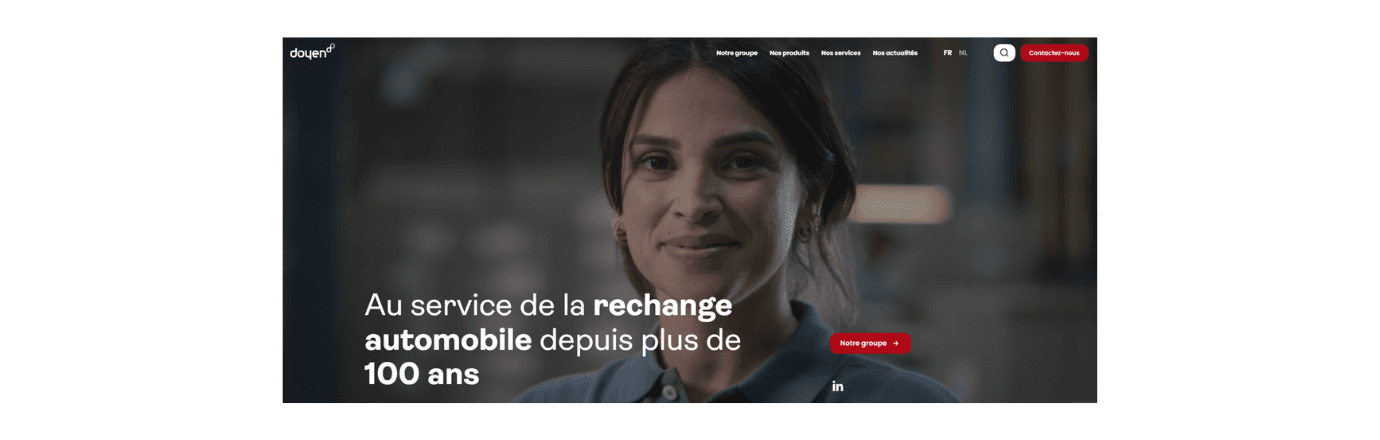Click the bold word "automobile" in headline
This screenshot has height=440, width=1380.
coord(448,340)
